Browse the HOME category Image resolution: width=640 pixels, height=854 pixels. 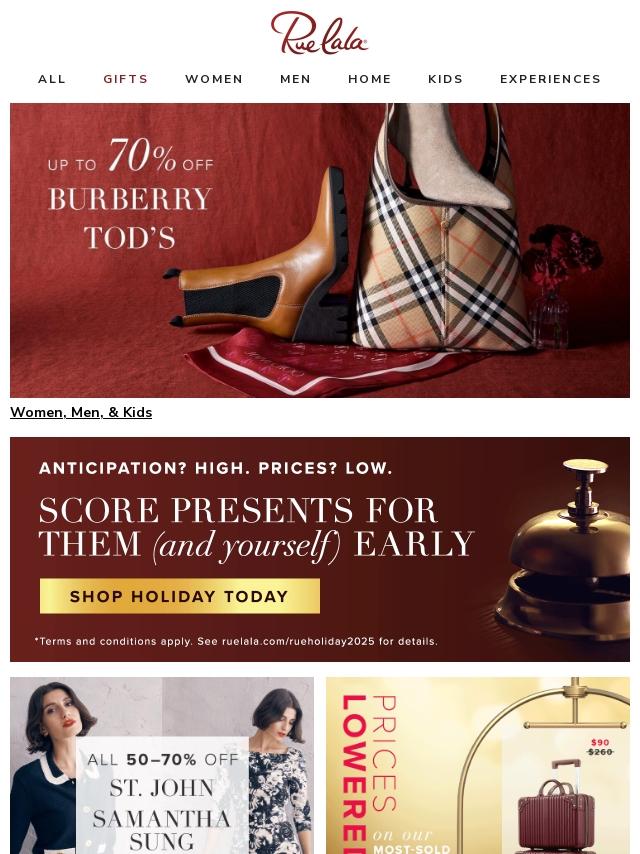pyautogui.click(x=370, y=79)
